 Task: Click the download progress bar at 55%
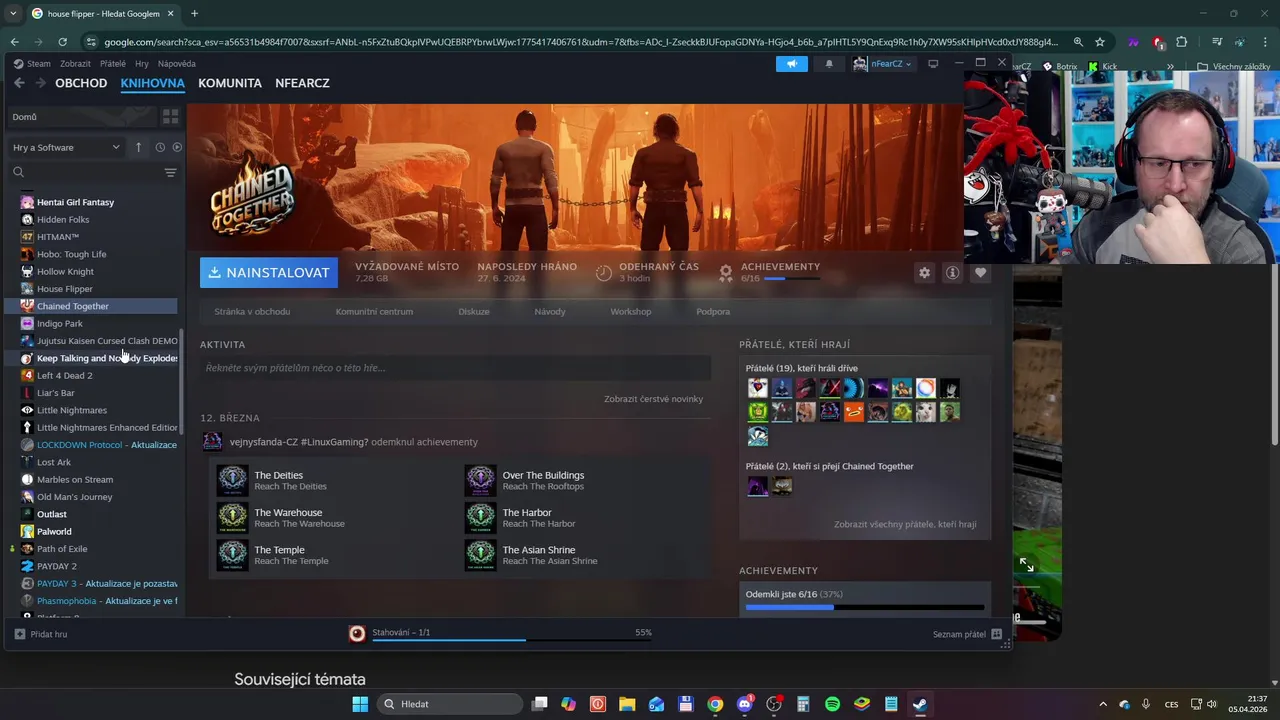coord(512,639)
